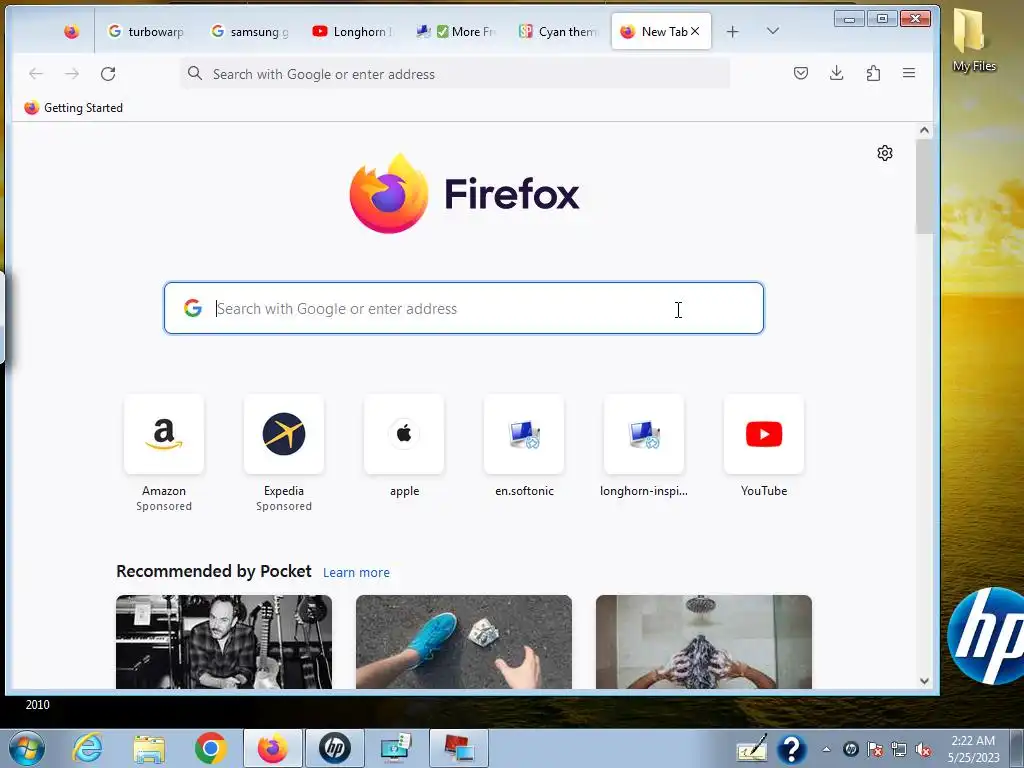Screen dimensions: 1024x768
Task: Close the New Tab tab
Action: pyautogui.click(x=695, y=31)
